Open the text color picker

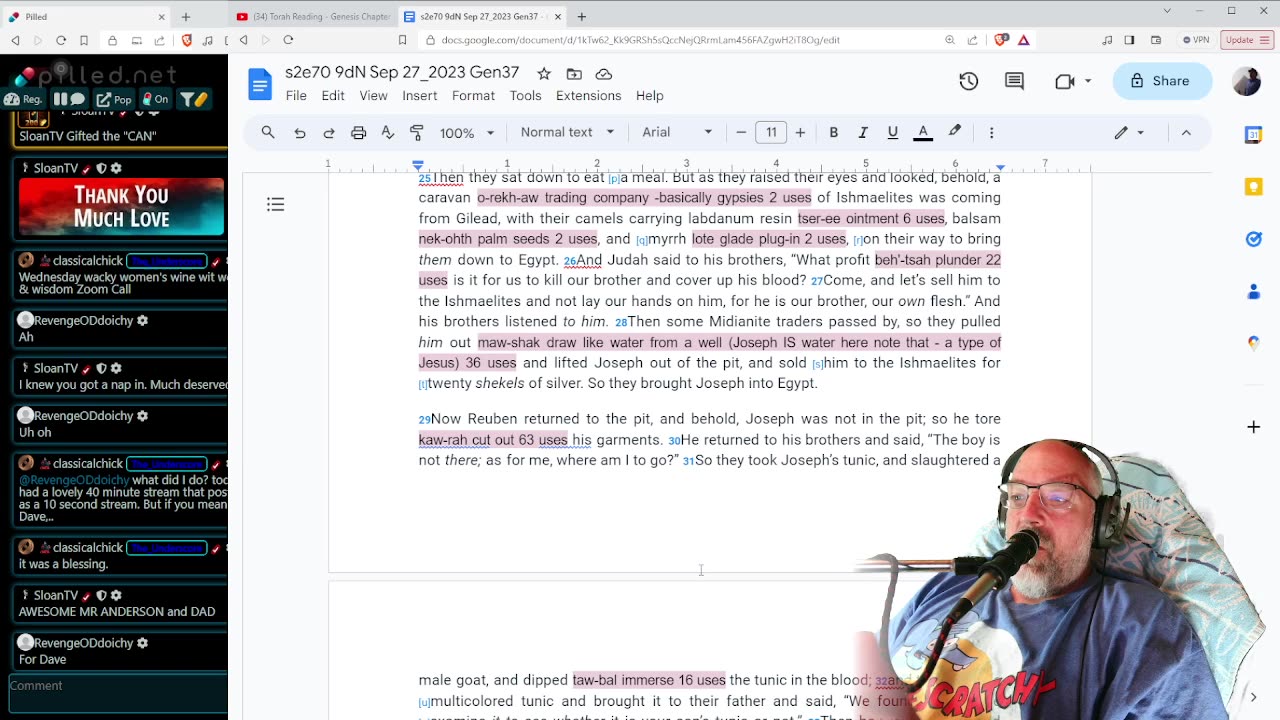pyautogui.click(x=923, y=132)
